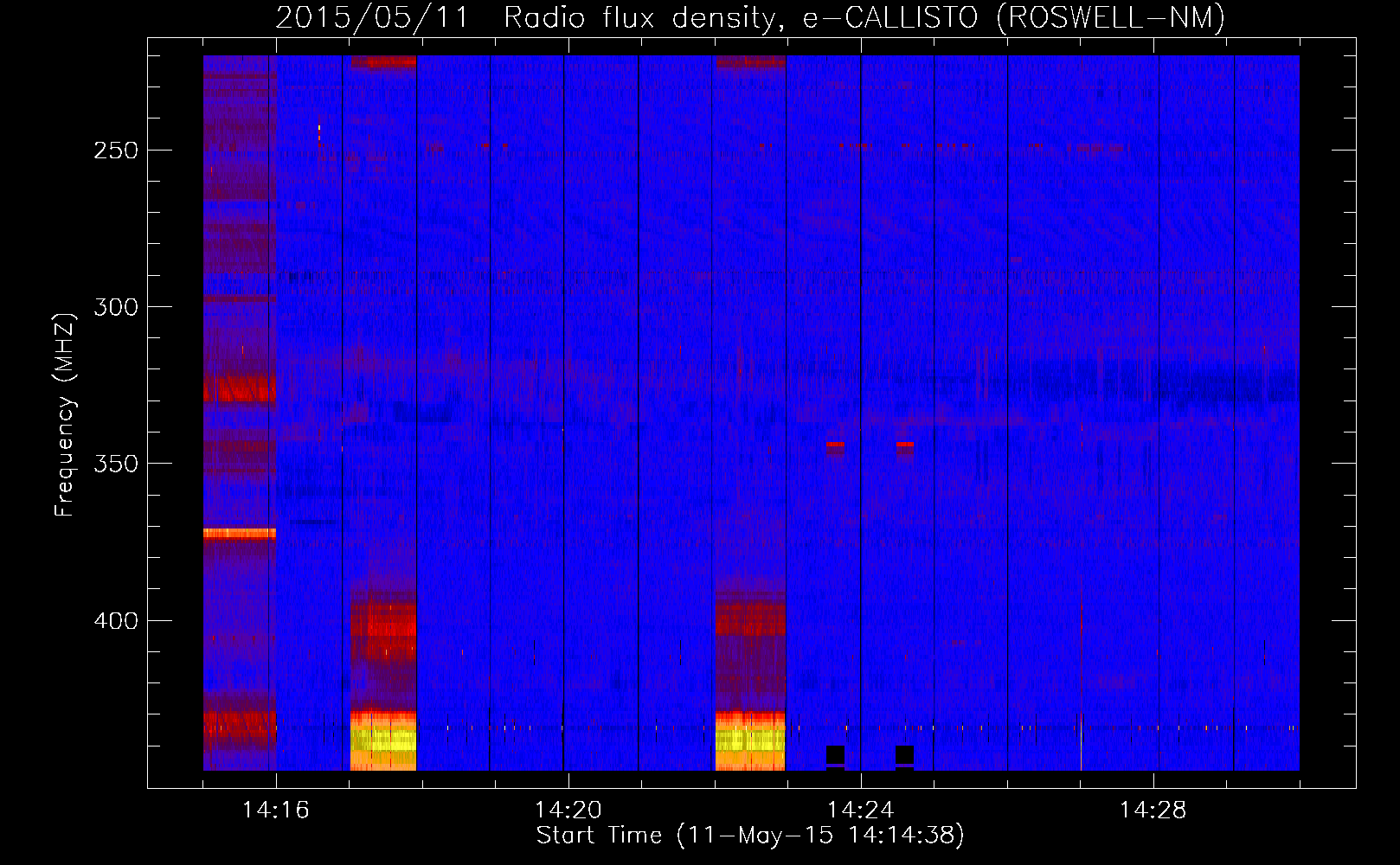The width and height of the screenshot is (1400, 865).
Task: Click the 'Start Time (11-May-15 14:14:38)' axis title
Action: coord(750,836)
